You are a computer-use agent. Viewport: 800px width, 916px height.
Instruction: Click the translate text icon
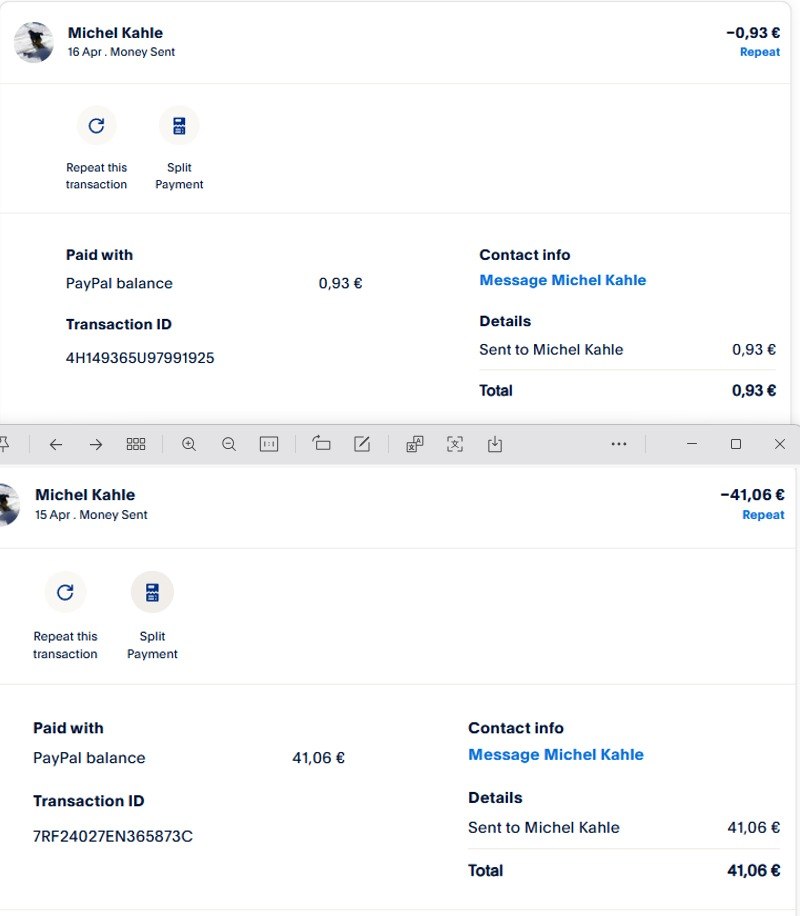(415, 444)
